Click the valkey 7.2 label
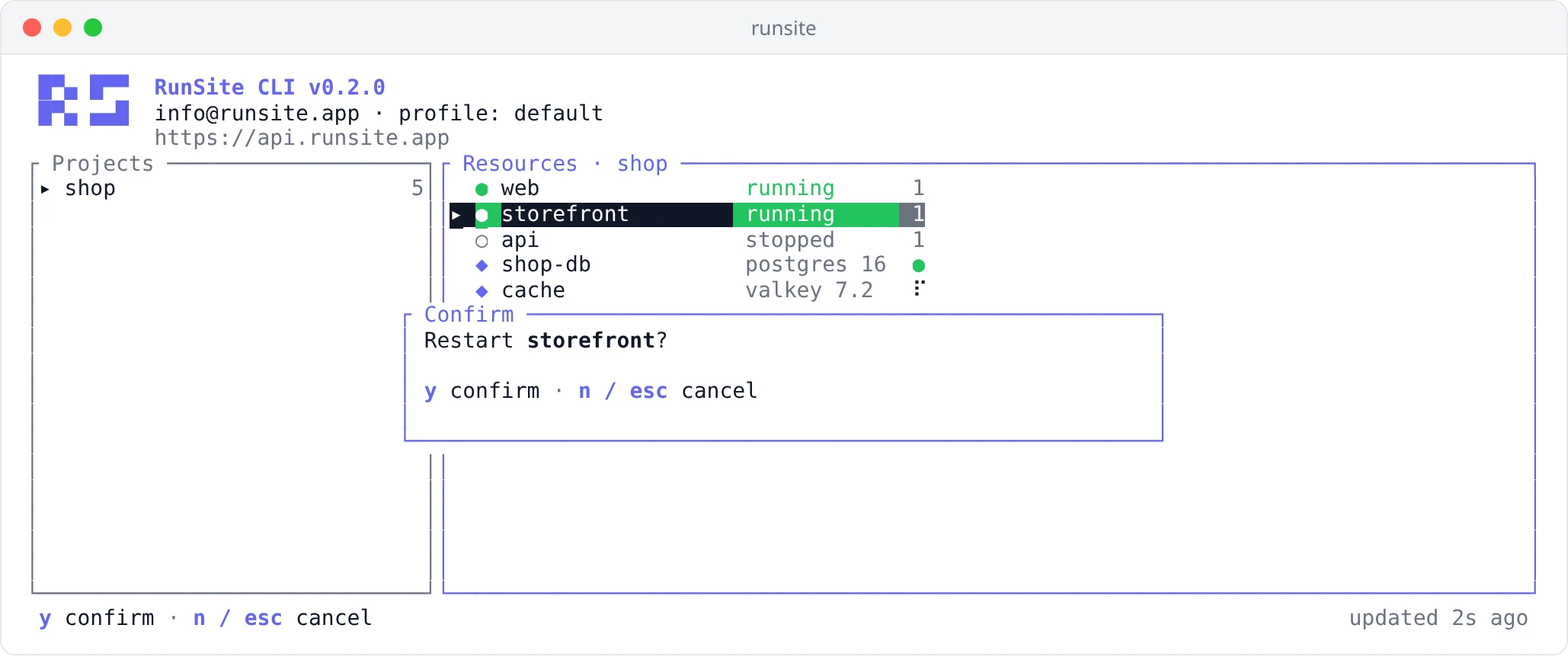The image size is (1568, 657). [809, 290]
